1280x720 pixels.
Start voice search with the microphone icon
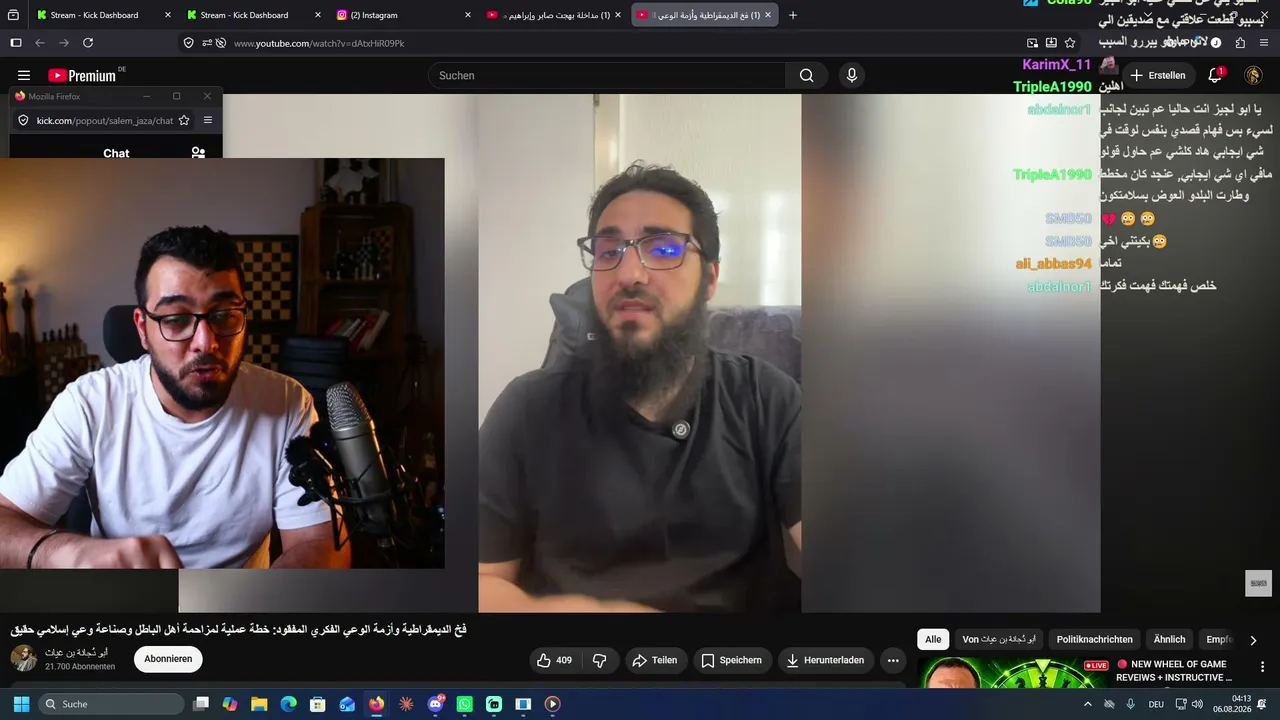852,76
